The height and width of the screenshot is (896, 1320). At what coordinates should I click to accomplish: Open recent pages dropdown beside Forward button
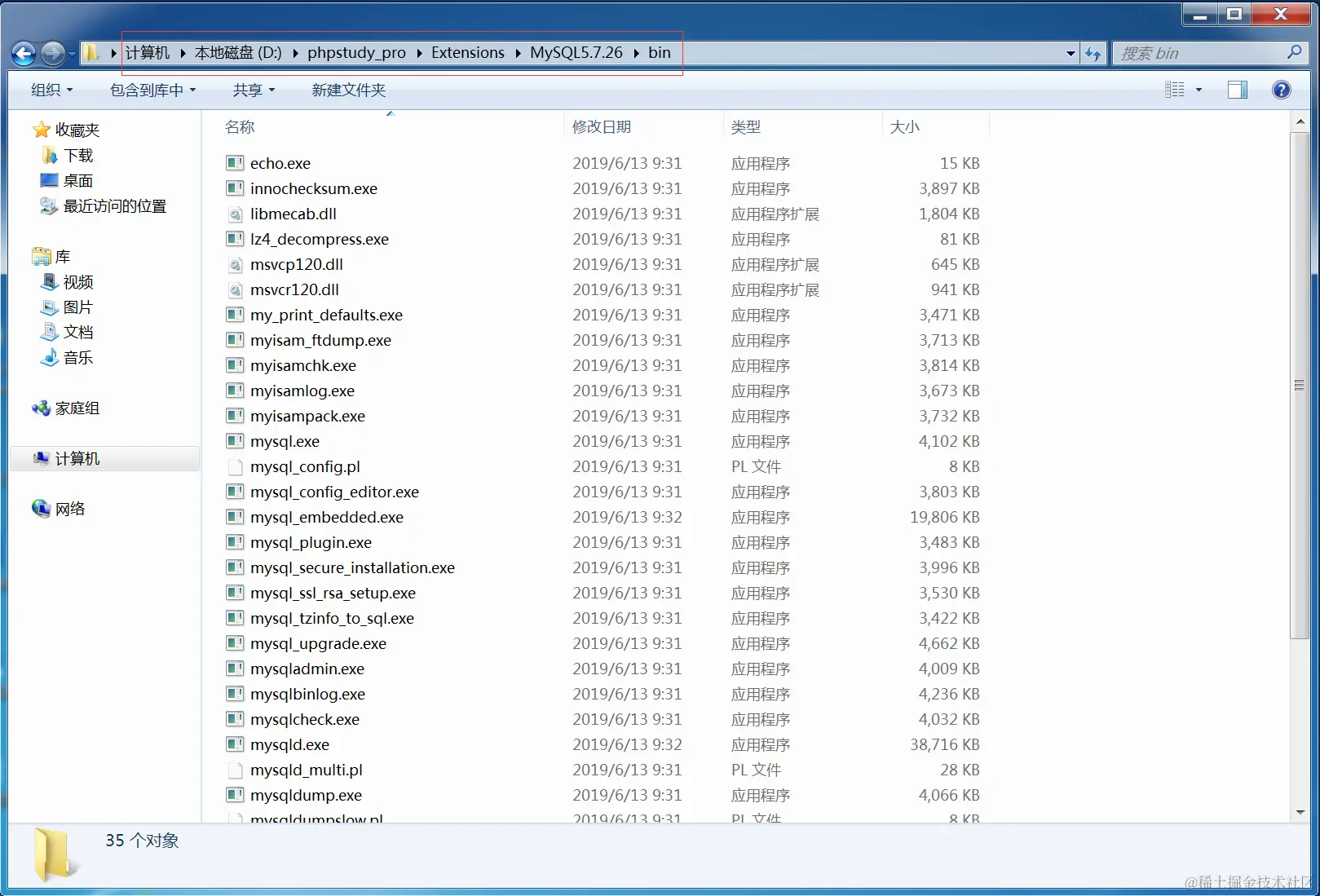click(x=73, y=54)
